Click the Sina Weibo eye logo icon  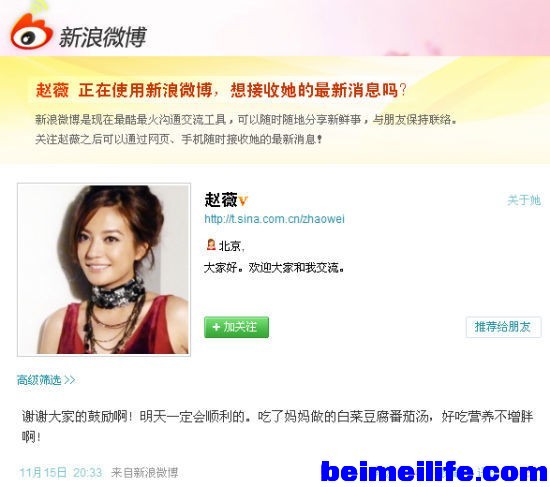pos(31,31)
